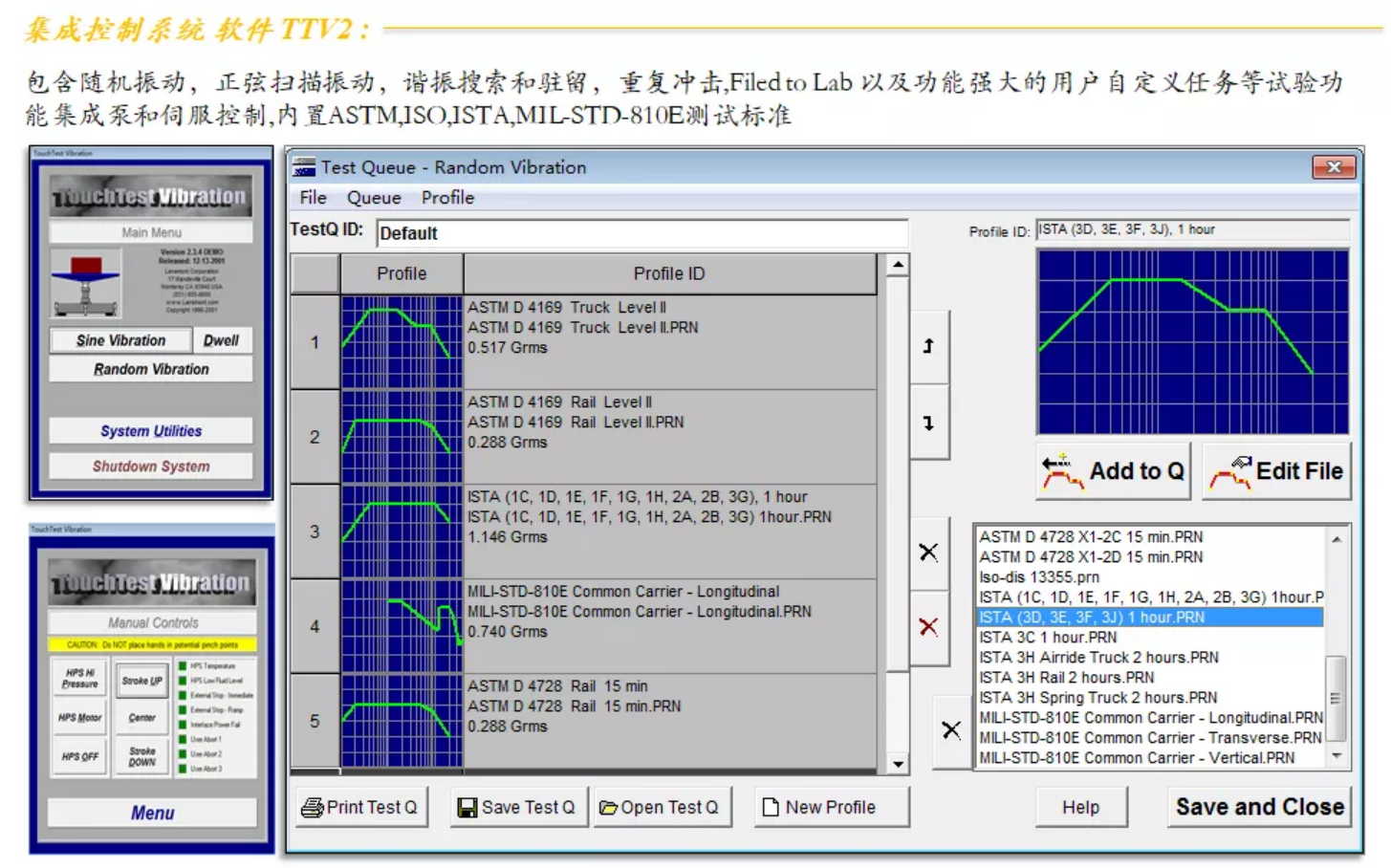Select queue row 2, ASTM D 4169 Rail
Viewport: 1391px width, 868px height.
583,437
